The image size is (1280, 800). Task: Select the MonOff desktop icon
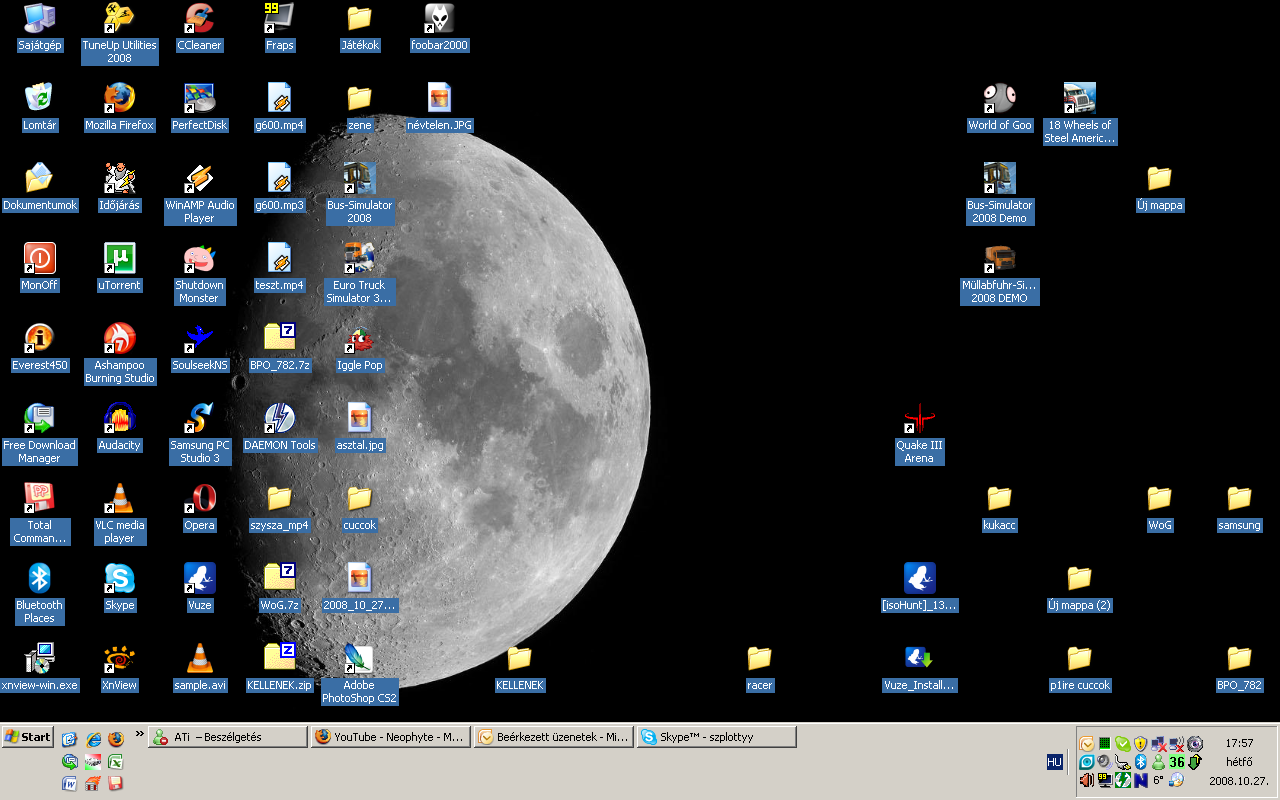coord(39,268)
